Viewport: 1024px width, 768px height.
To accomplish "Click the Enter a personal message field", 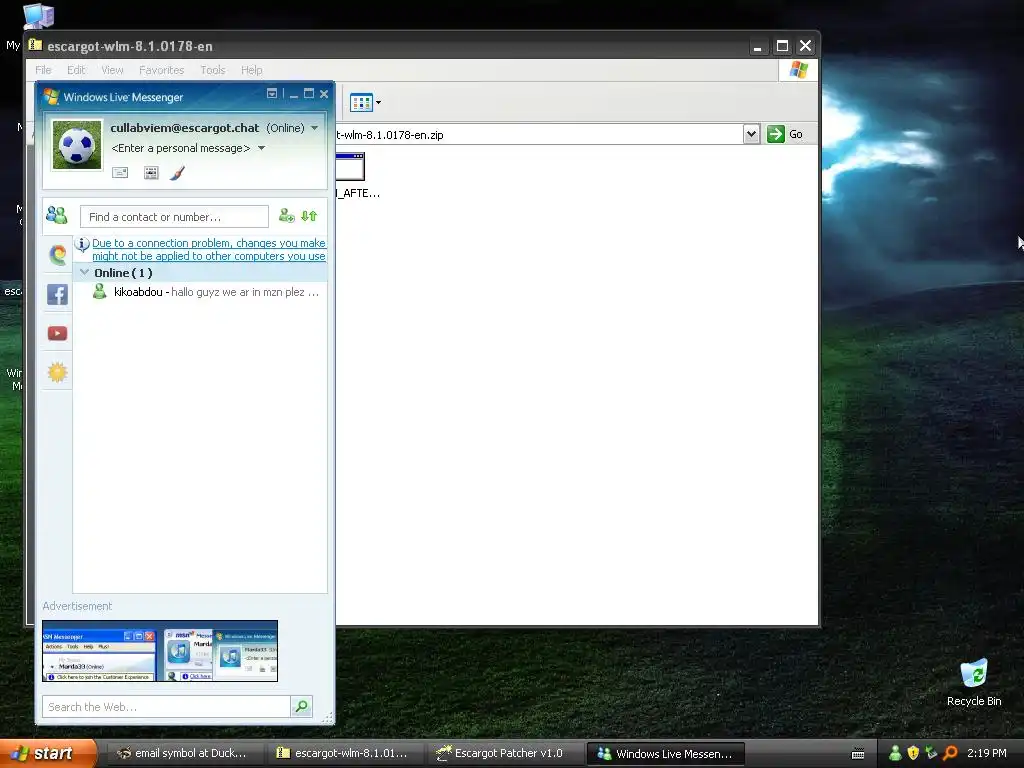I will [x=181, y=148].
